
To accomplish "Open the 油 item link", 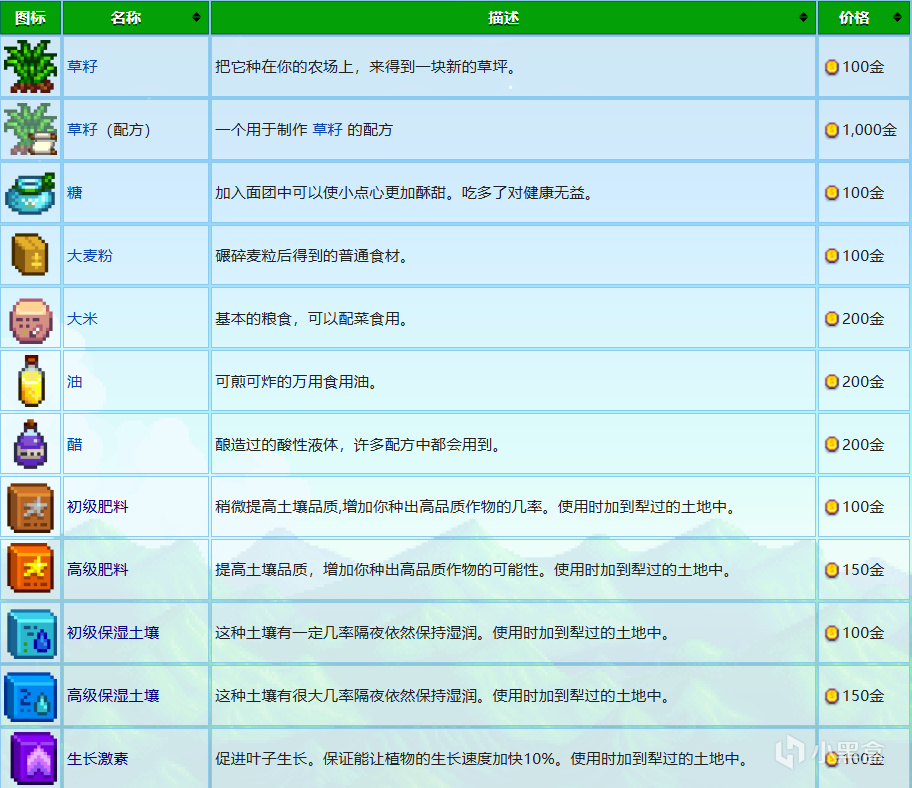I will click(74, 381).
